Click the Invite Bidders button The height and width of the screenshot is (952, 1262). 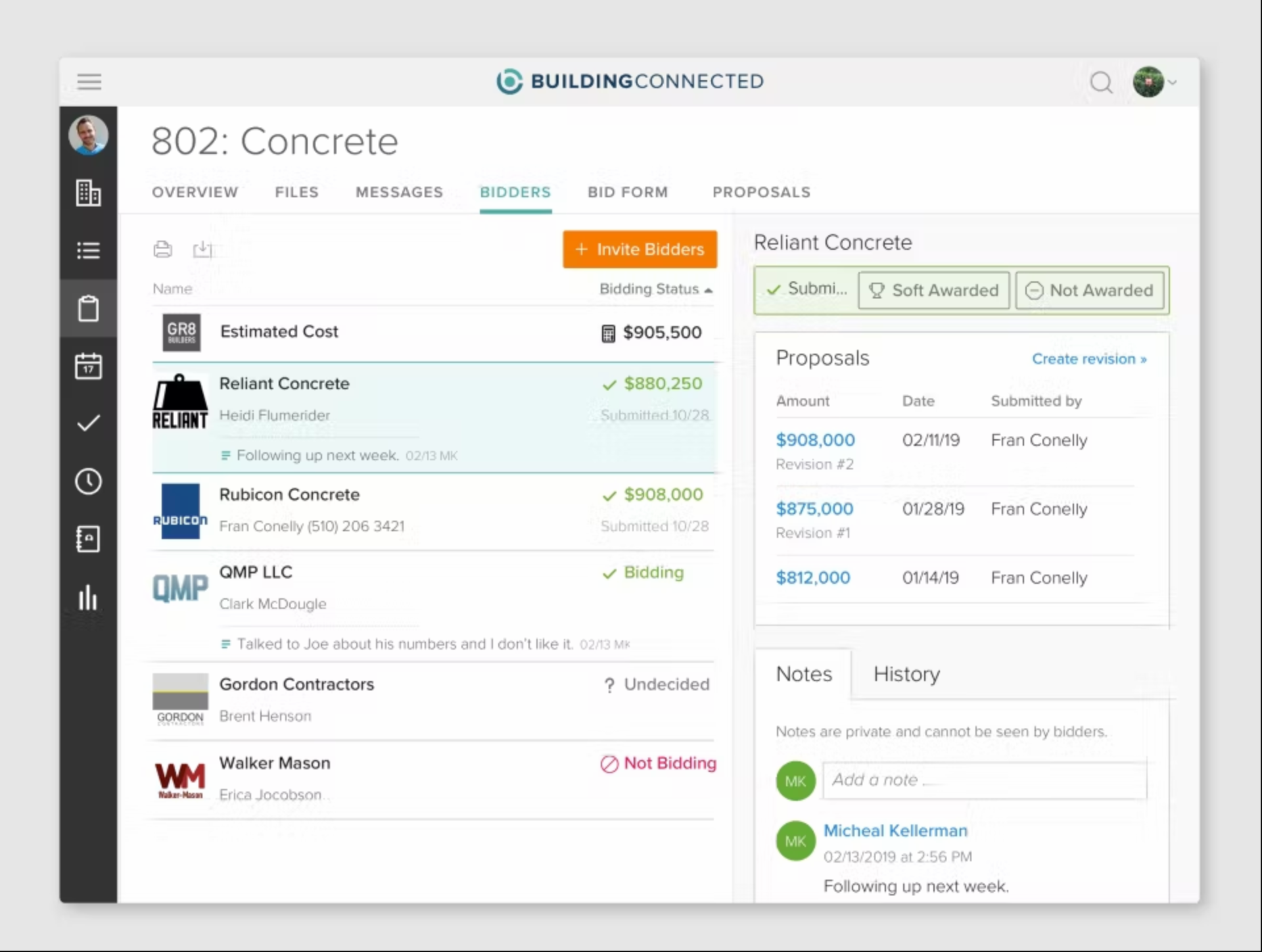640,249
